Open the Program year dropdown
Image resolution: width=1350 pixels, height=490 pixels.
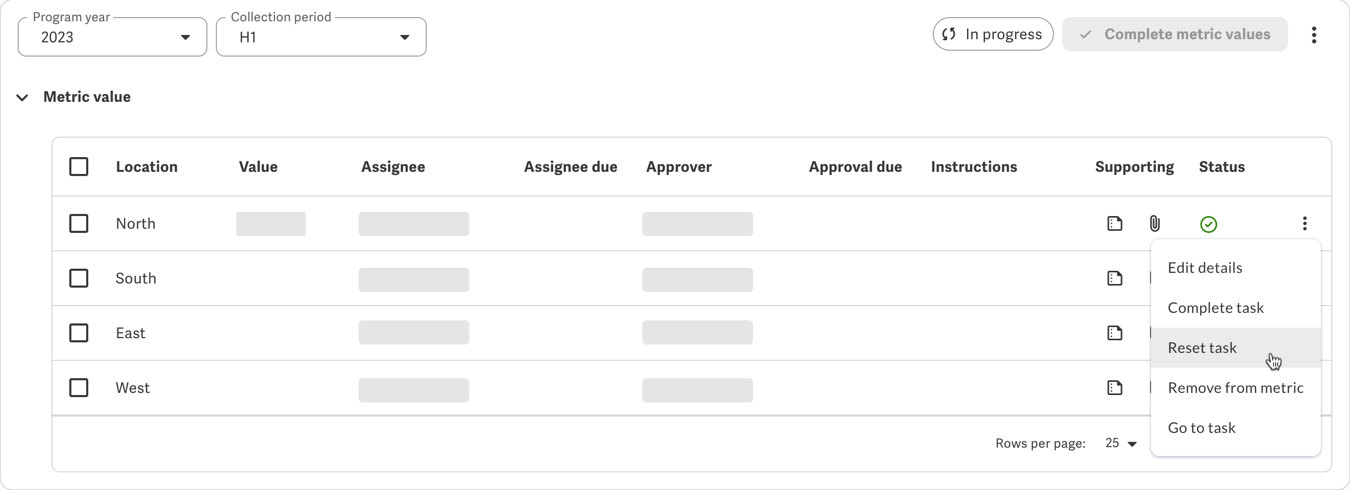click(x=112, y=37)
